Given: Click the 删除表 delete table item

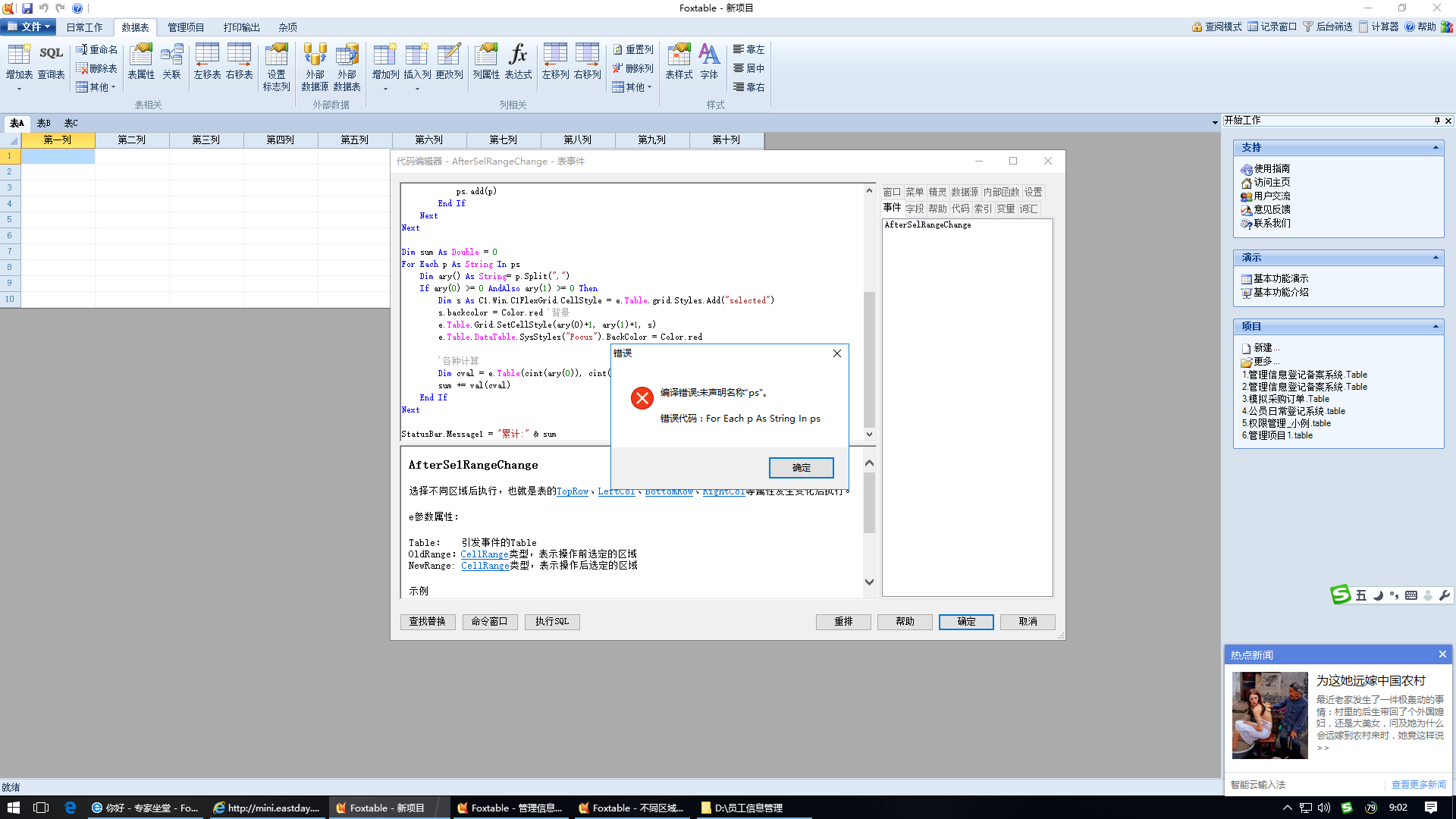Looking at the screenshot, I should pyautogui.click(x=96, y=68).
